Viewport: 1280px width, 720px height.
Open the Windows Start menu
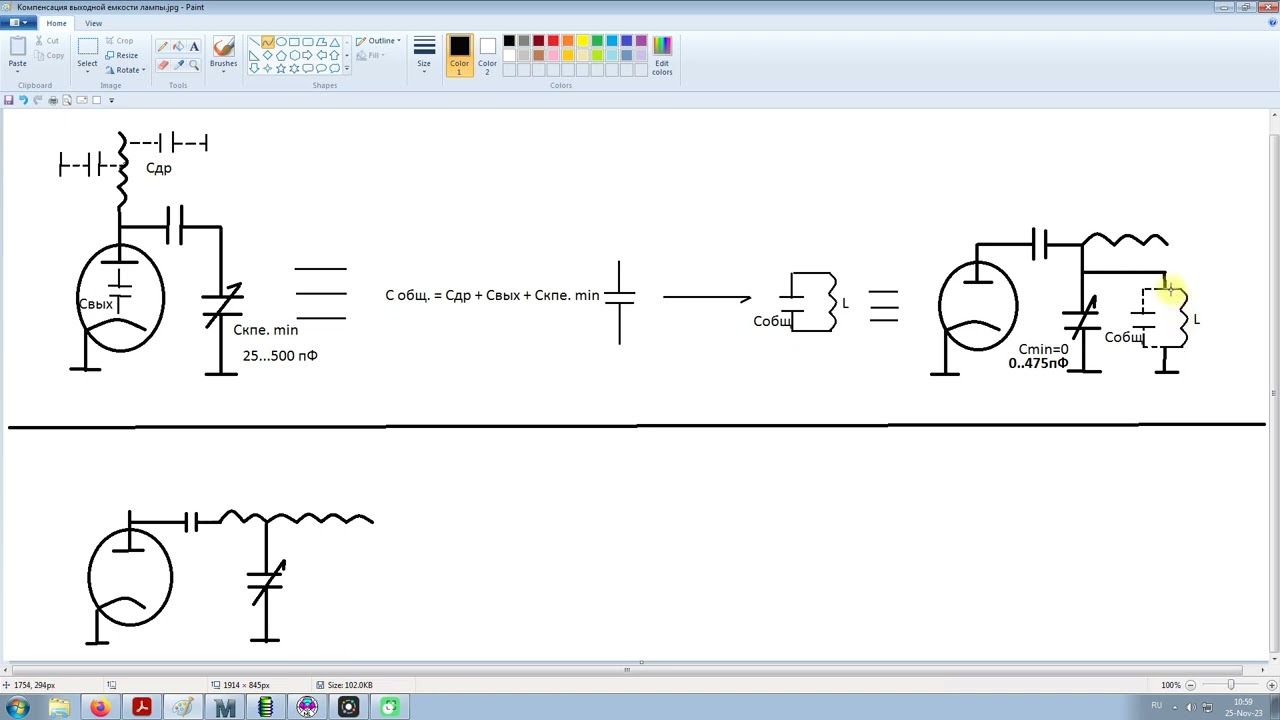click(18, 707)
